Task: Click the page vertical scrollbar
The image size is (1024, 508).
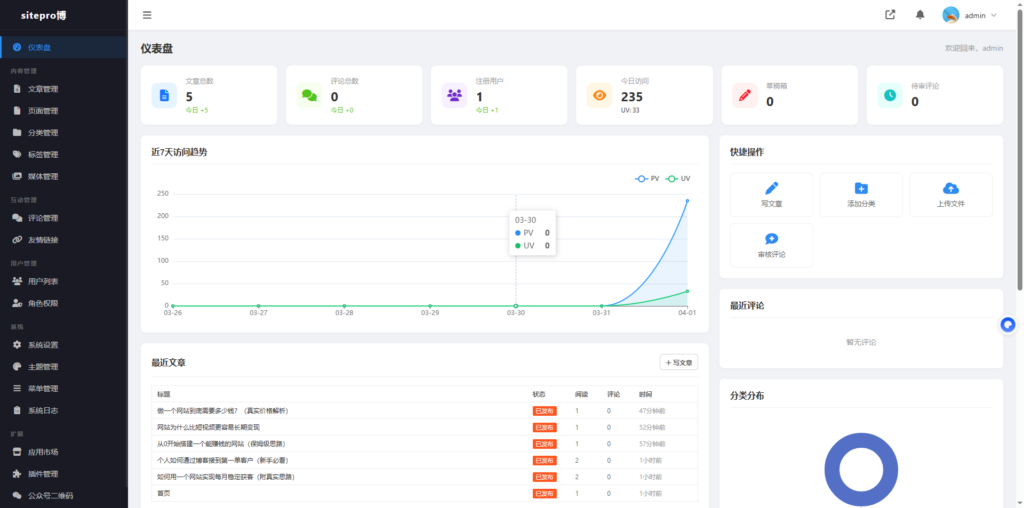Action: [x=1020, y=150]
